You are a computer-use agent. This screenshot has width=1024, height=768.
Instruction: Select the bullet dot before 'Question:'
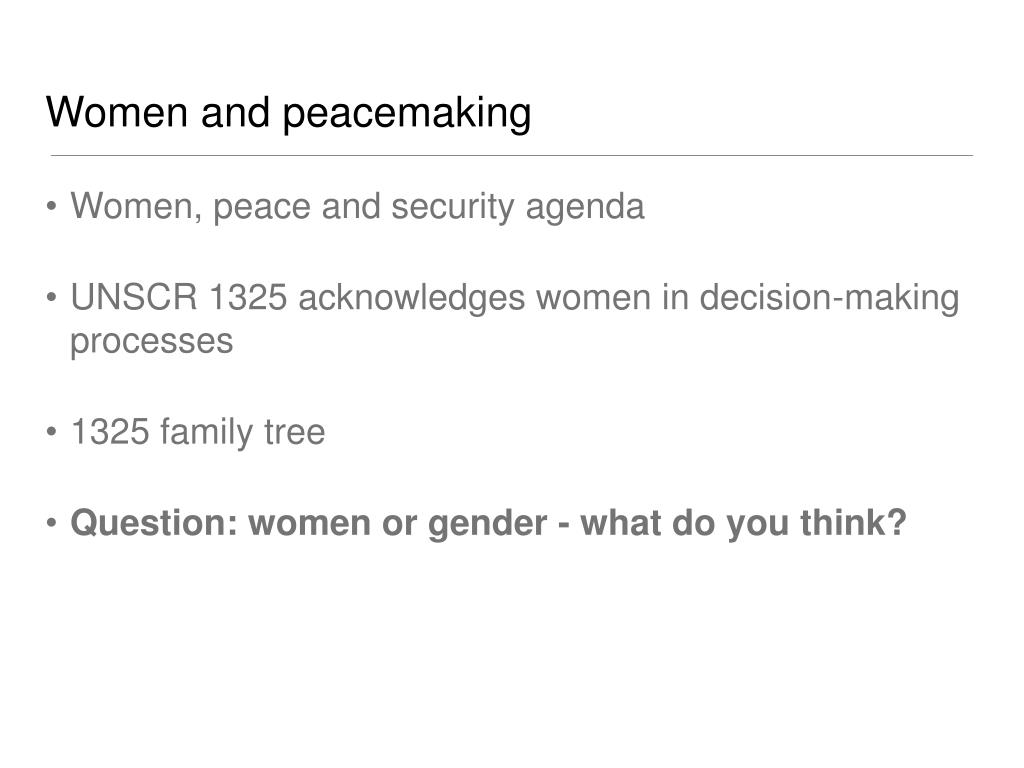click(x=52, y=522)
